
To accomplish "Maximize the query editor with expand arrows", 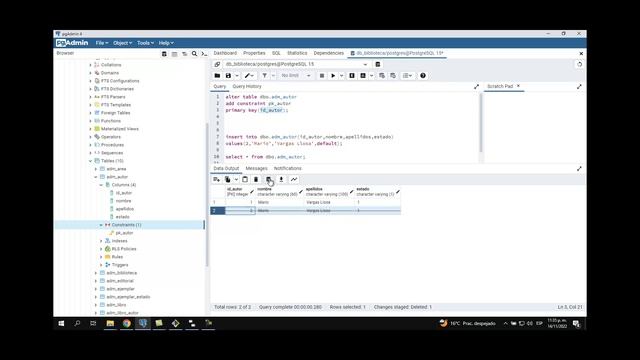I will click(476, 87).
